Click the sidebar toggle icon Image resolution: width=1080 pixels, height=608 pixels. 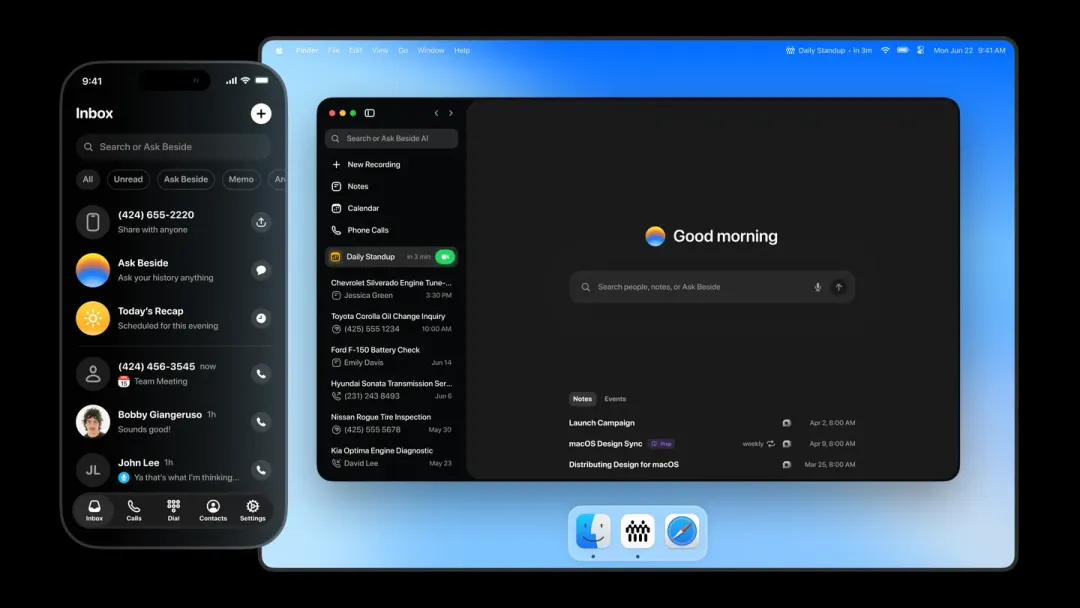370,113
